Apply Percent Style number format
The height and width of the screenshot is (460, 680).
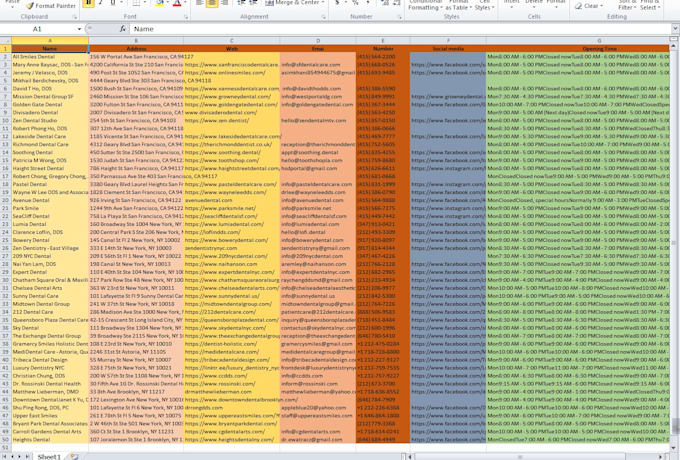tap(355, 3)
